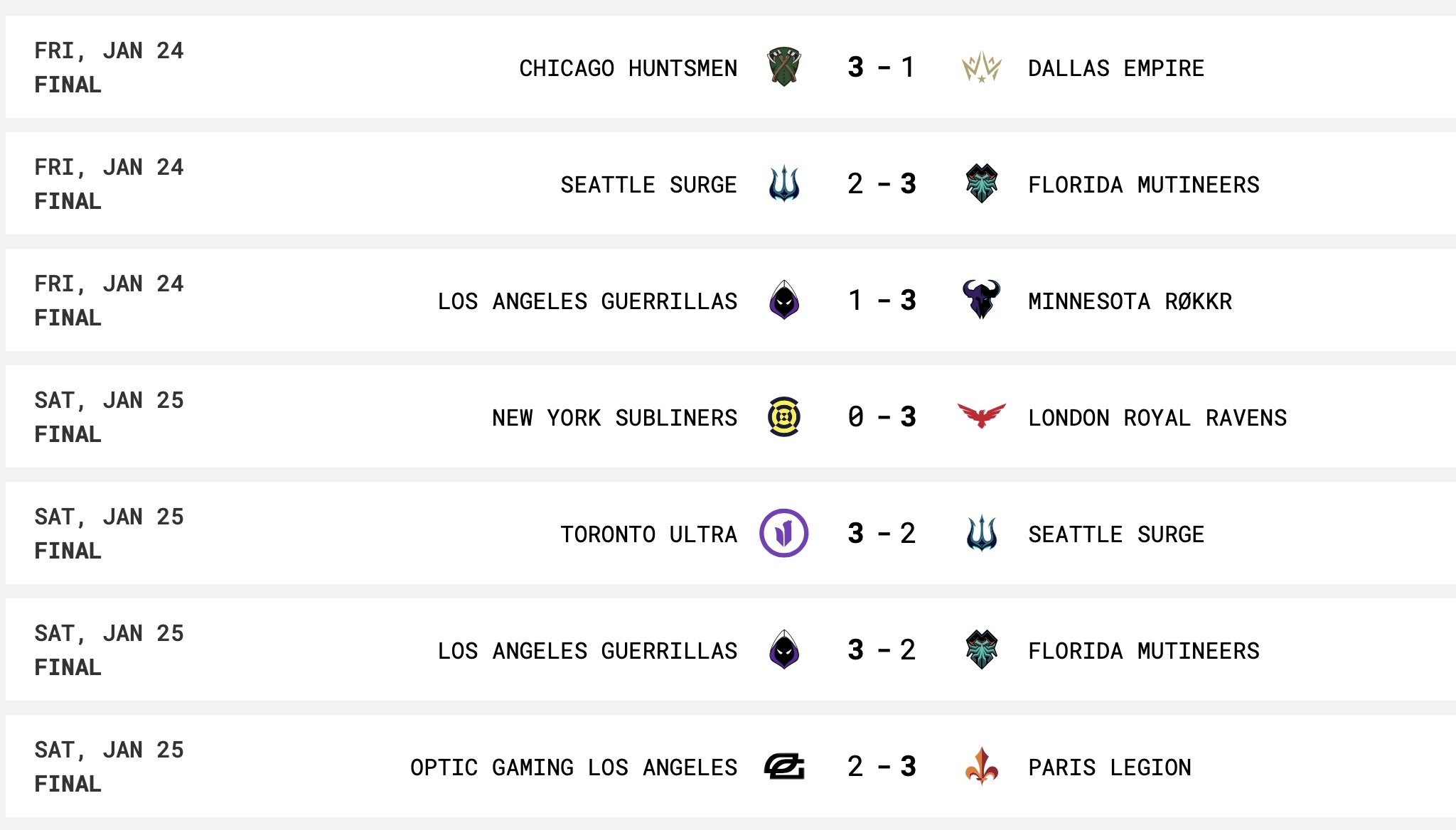
Task: Open the London Royal Ravens team name
Action: [1157, 418]
